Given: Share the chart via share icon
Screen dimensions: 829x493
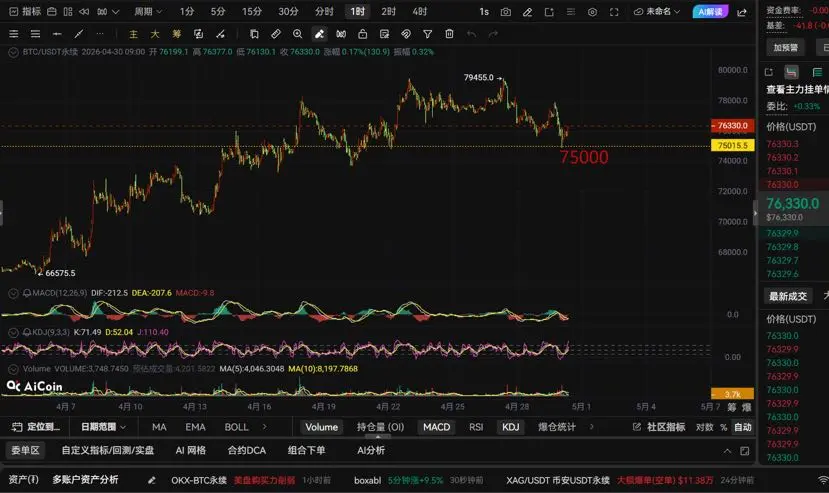Looking at the screenshot, I should (x=742, y=12).
